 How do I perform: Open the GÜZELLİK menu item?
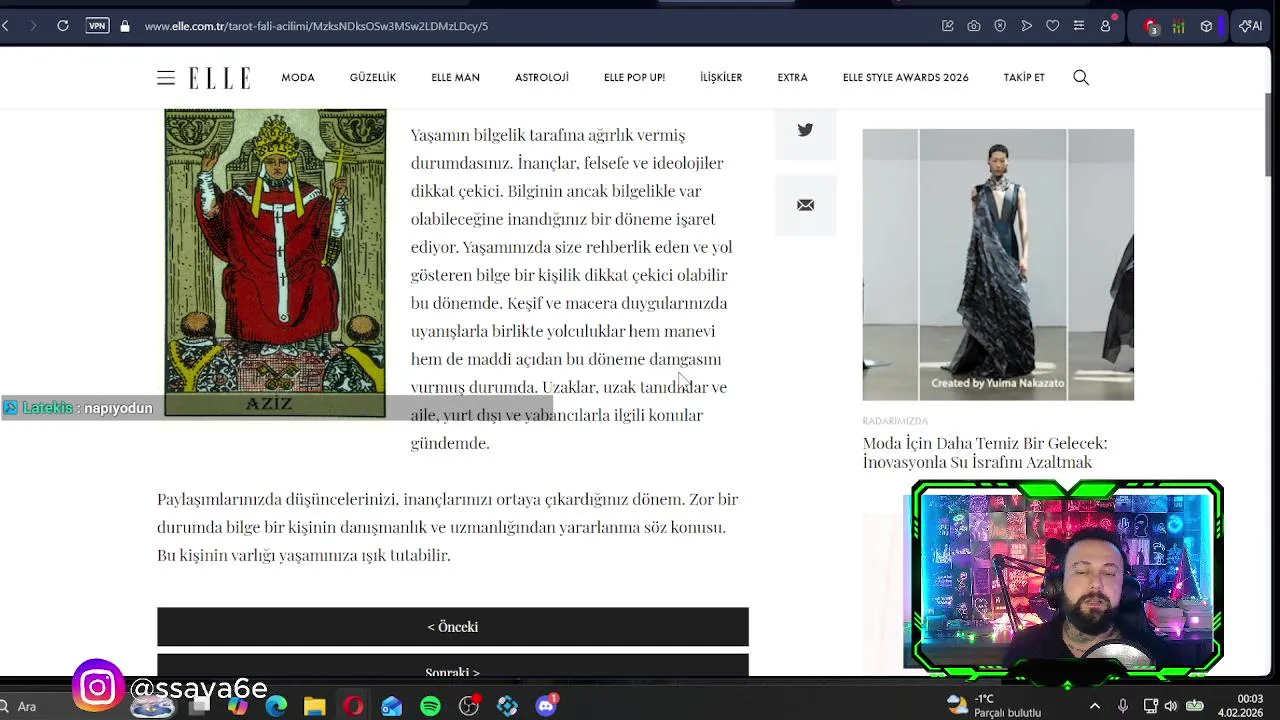click(373, 77)
